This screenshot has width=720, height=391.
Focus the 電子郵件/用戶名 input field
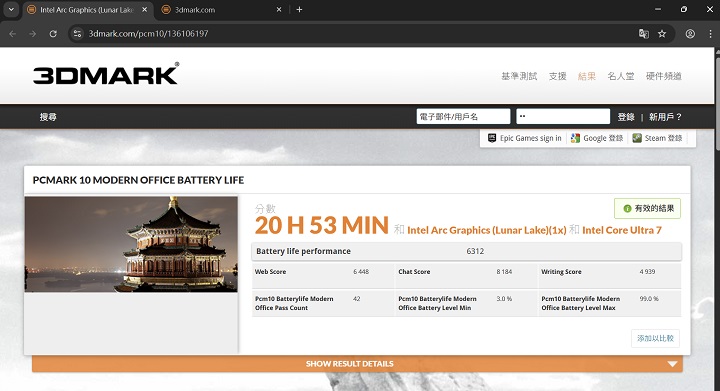[463, 117]
